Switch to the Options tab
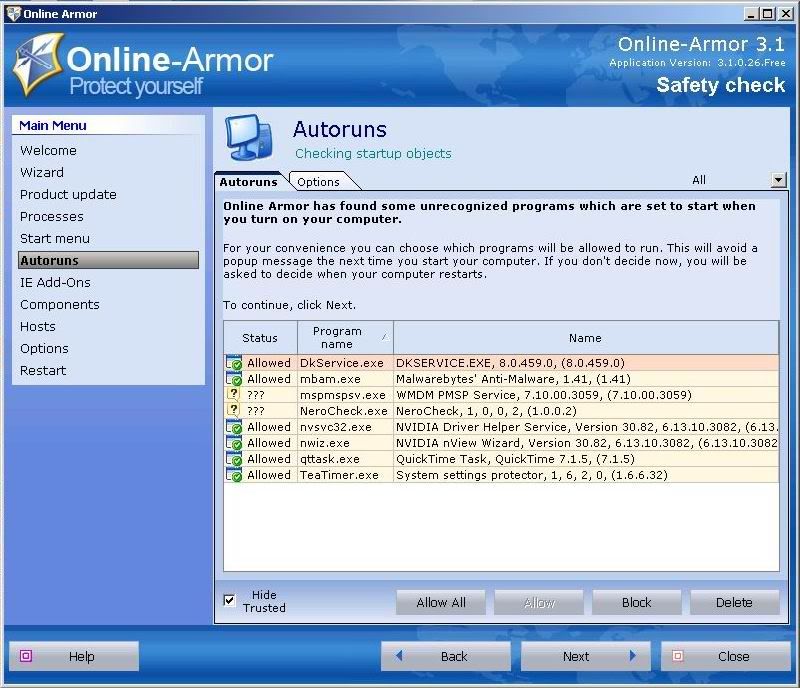Image resolution: width=800 pixels, height=688 pixels. point(318,182)
